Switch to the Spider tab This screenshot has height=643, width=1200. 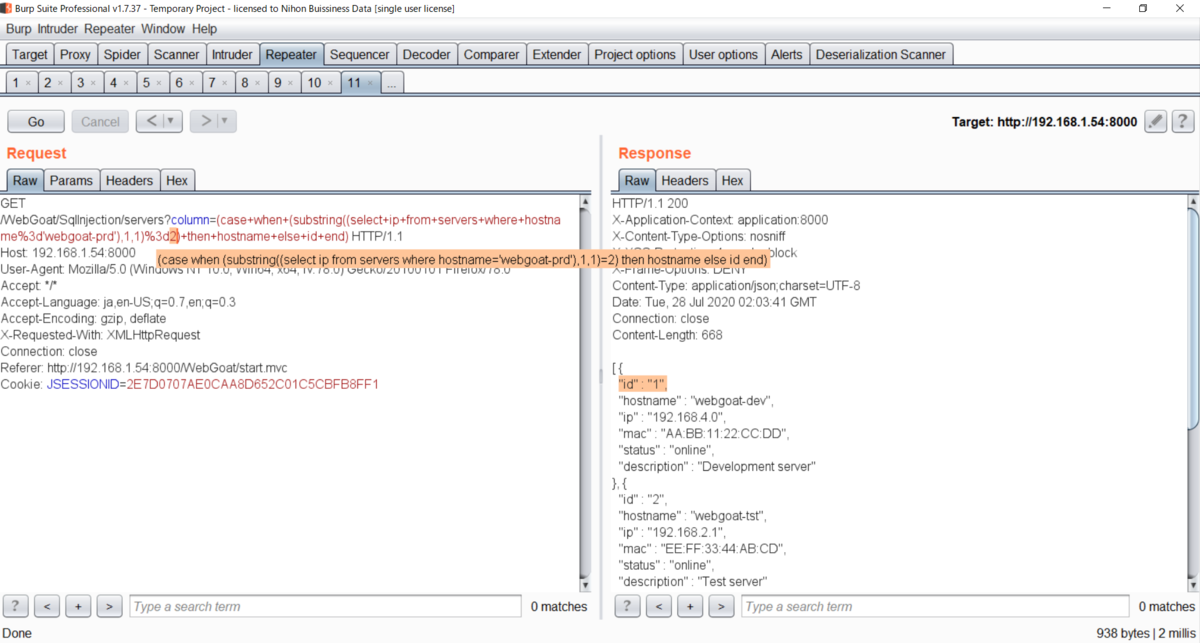122,54
